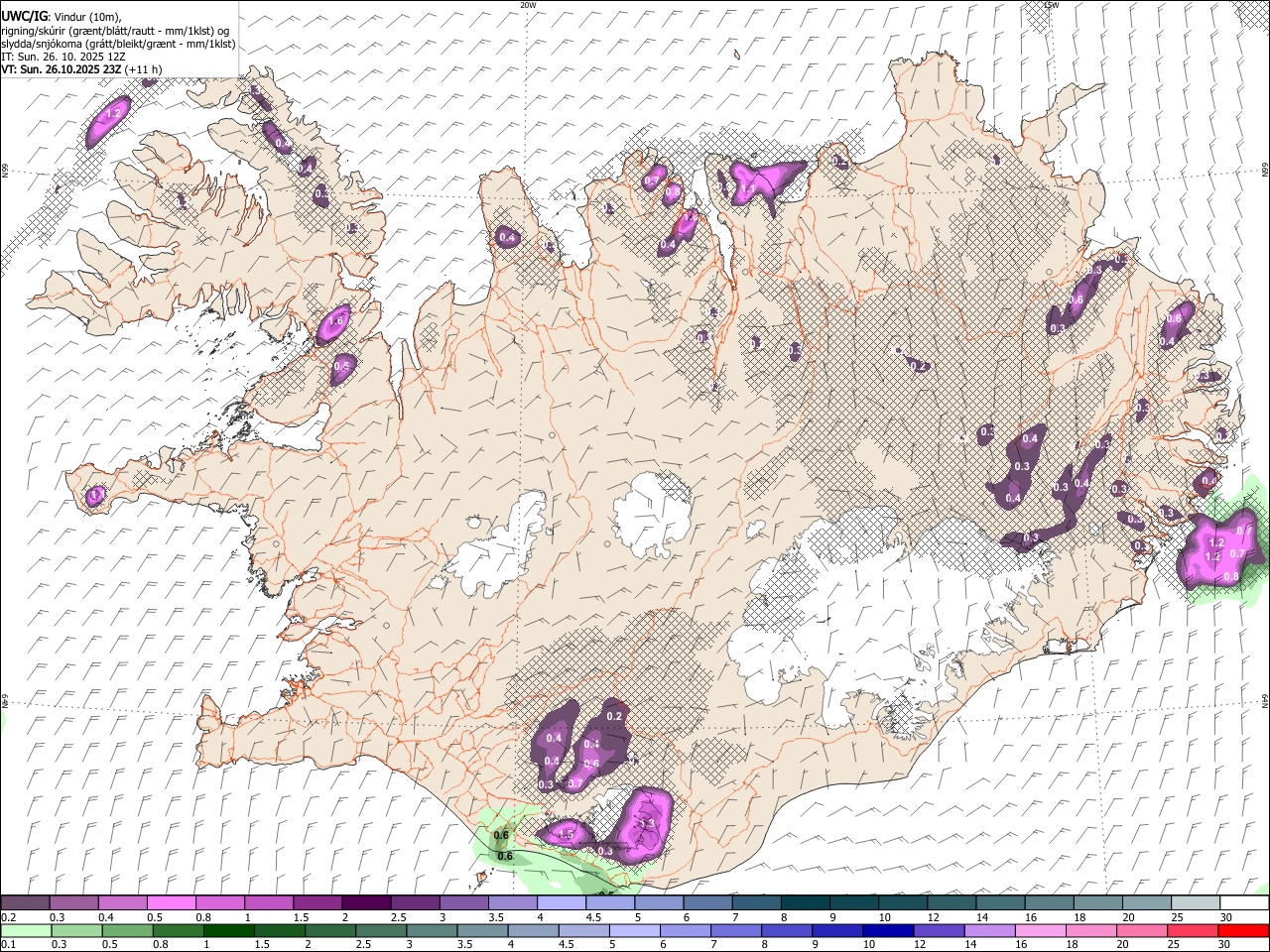Click the '3.5' label in the upper legend row
1270x952 pixels.
496,917
